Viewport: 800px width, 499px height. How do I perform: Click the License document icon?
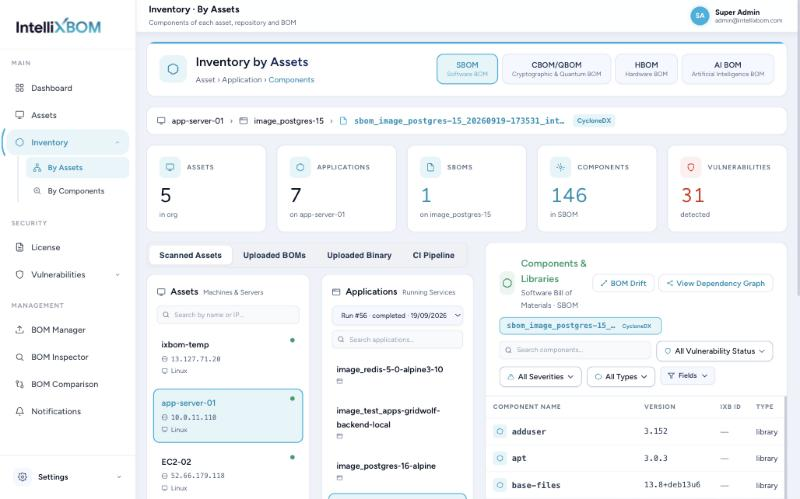(19, 247)
